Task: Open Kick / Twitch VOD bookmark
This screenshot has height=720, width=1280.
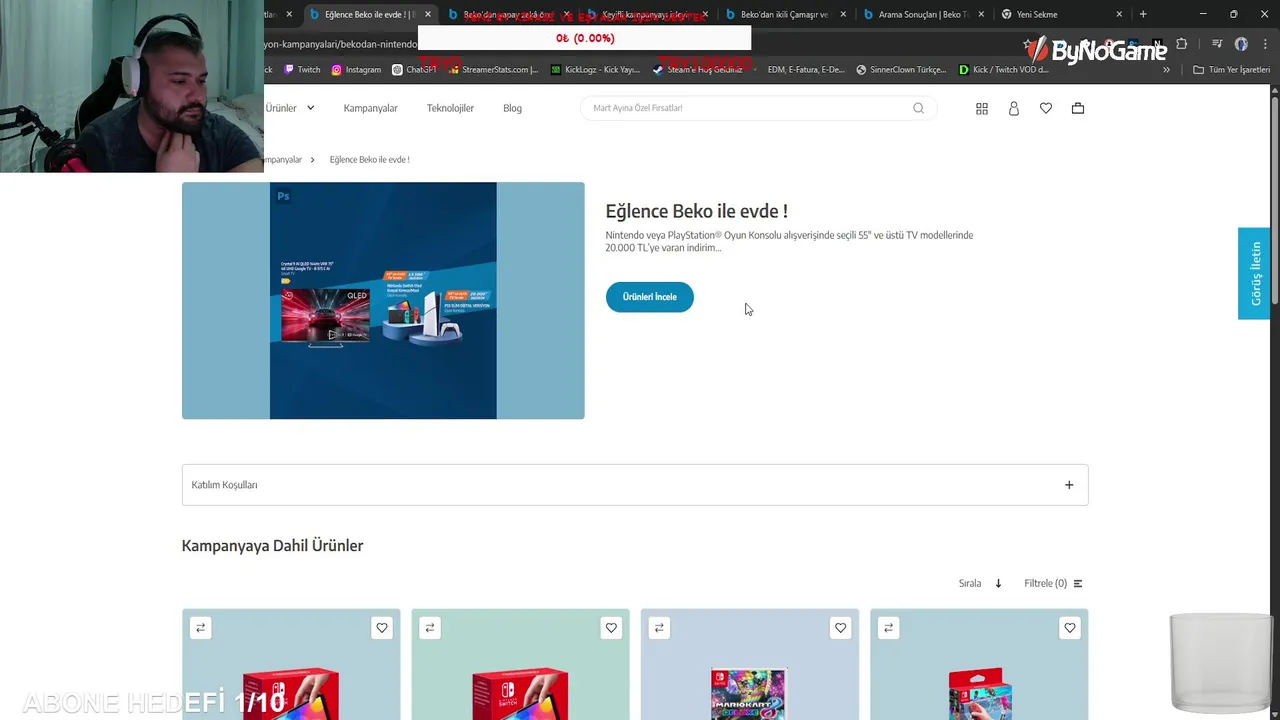Action: coord(1003,70)
